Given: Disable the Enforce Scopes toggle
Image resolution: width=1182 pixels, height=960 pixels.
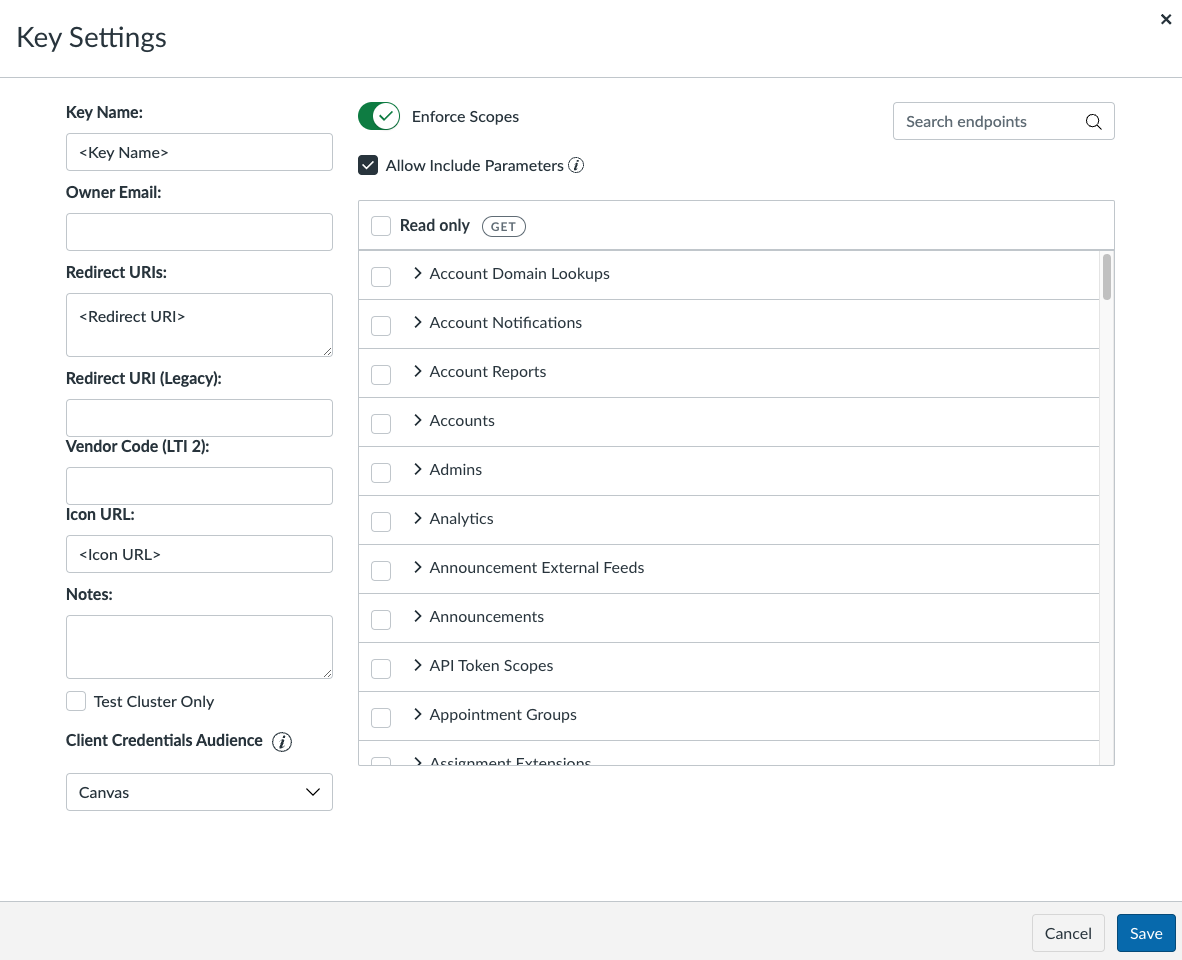Looking at the screenshot, I should click(378, 116).
